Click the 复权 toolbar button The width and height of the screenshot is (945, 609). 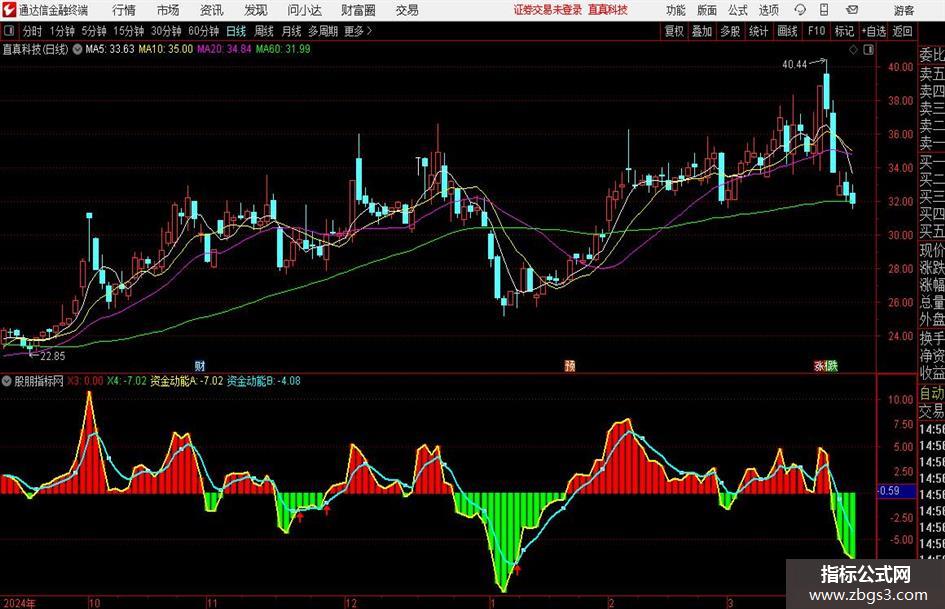click(x=674, y=31)
